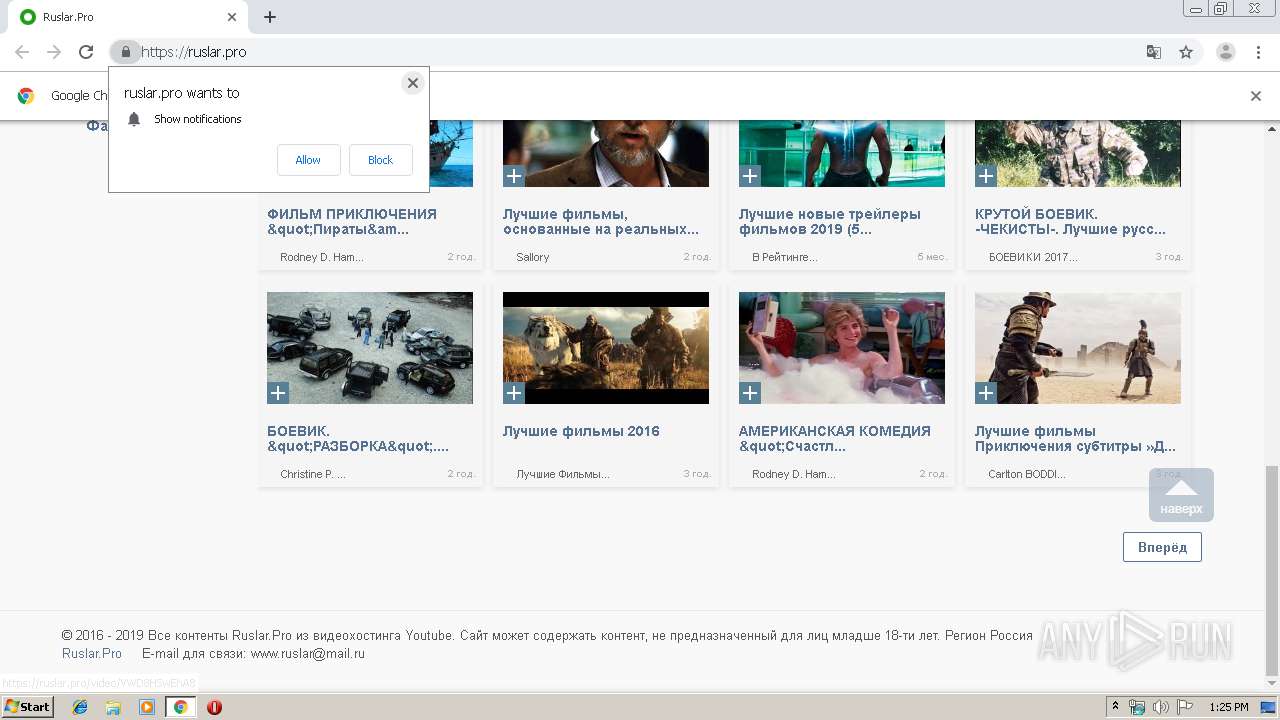This screenshot has width=1280, height=720.
Task: Open the Лучшие фильмы 2016 title link
Action: 581,431
